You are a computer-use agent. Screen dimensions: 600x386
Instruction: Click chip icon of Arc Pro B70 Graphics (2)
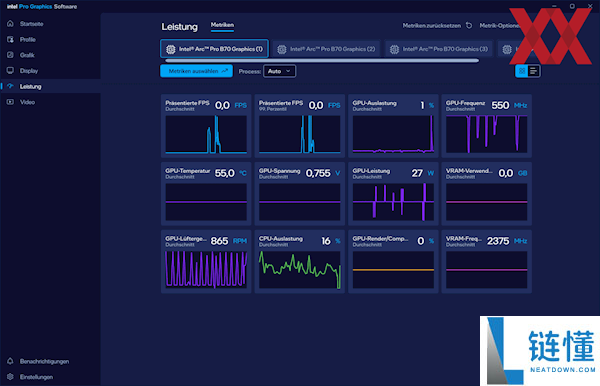282,49
